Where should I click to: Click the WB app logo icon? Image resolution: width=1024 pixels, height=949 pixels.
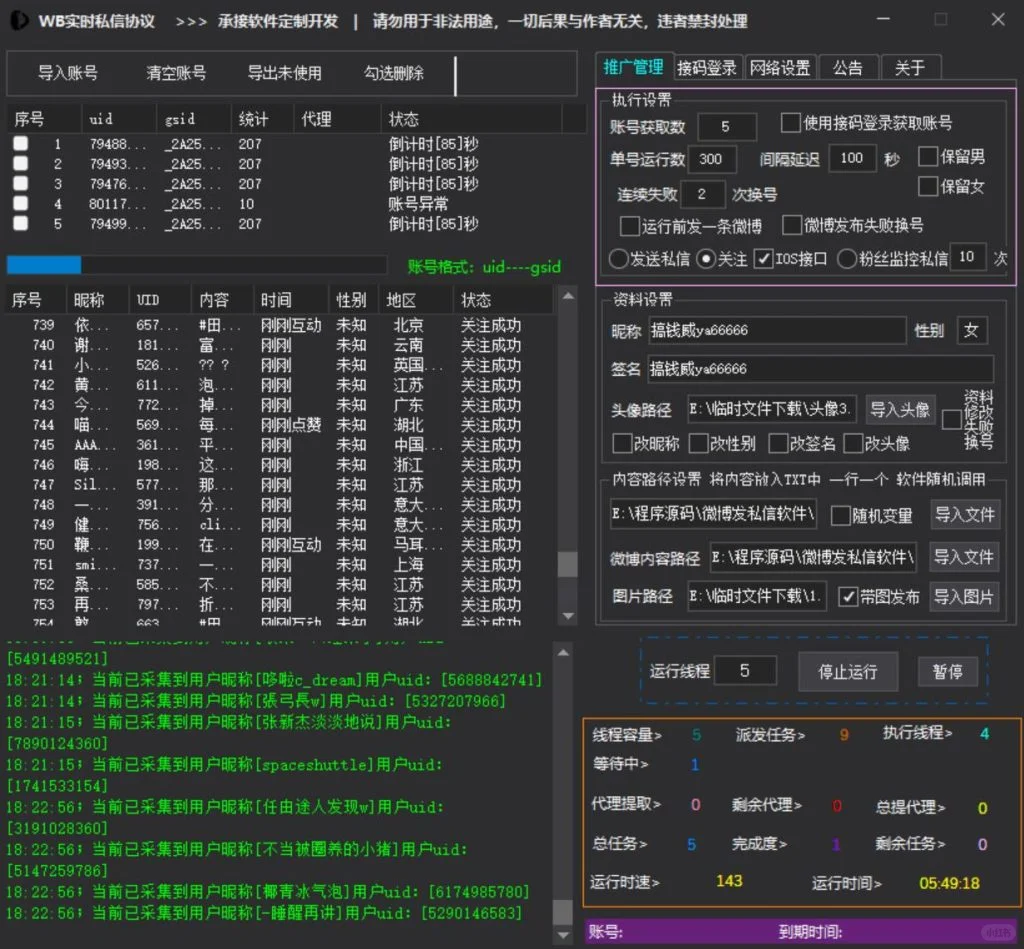(18, 20)
